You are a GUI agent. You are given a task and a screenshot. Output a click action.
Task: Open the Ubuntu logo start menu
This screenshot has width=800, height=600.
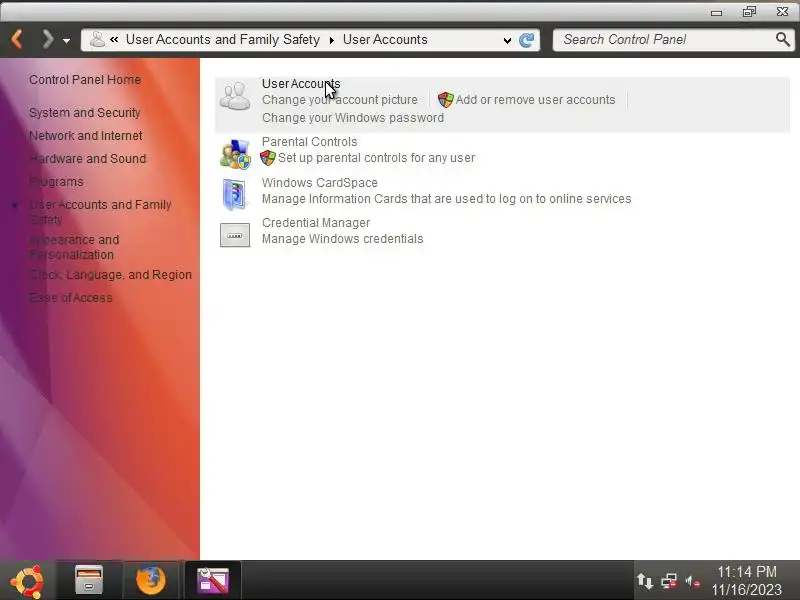[x=27, y=581]
